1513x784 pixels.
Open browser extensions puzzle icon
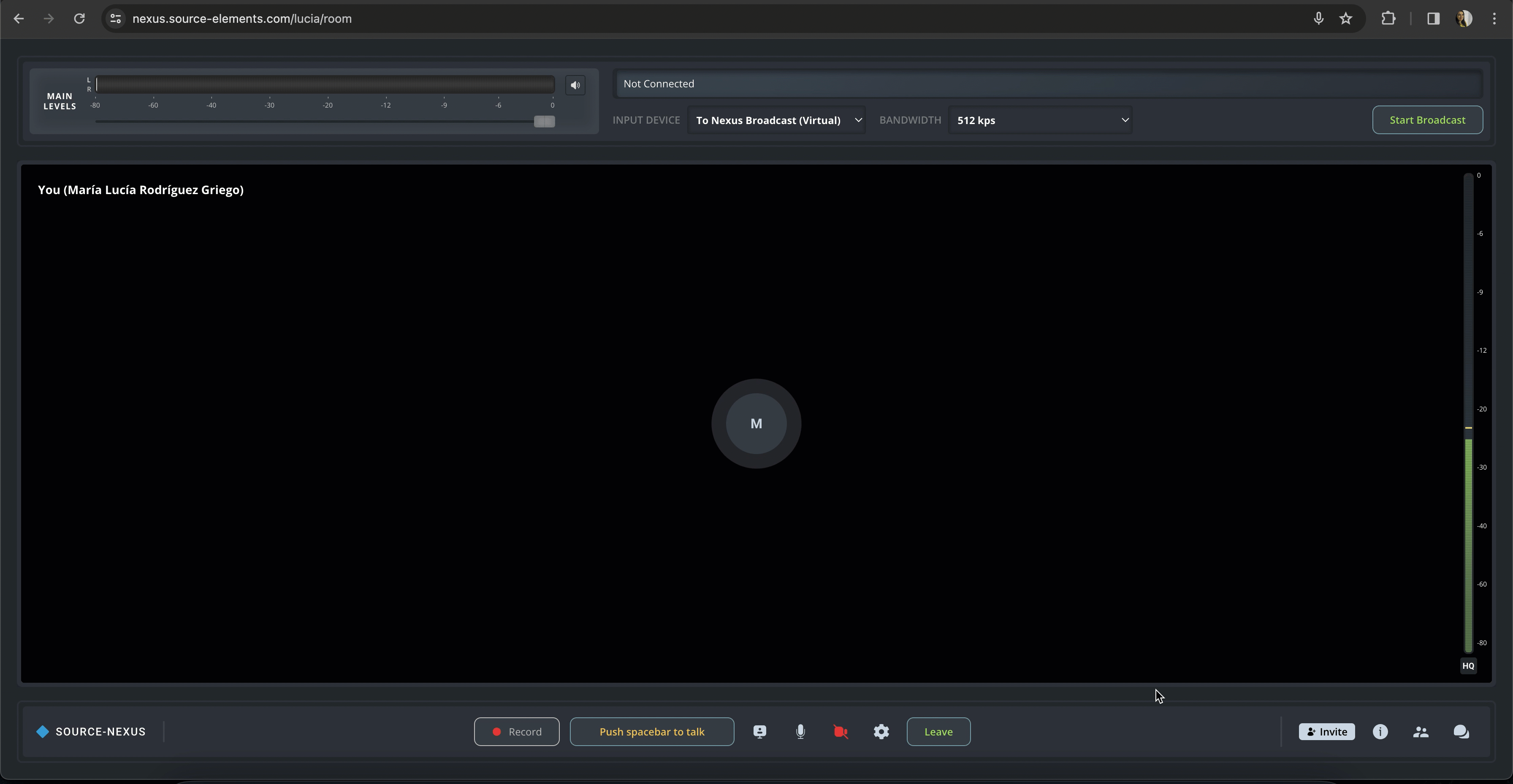pyautogui.click(x=1388, y=19)
